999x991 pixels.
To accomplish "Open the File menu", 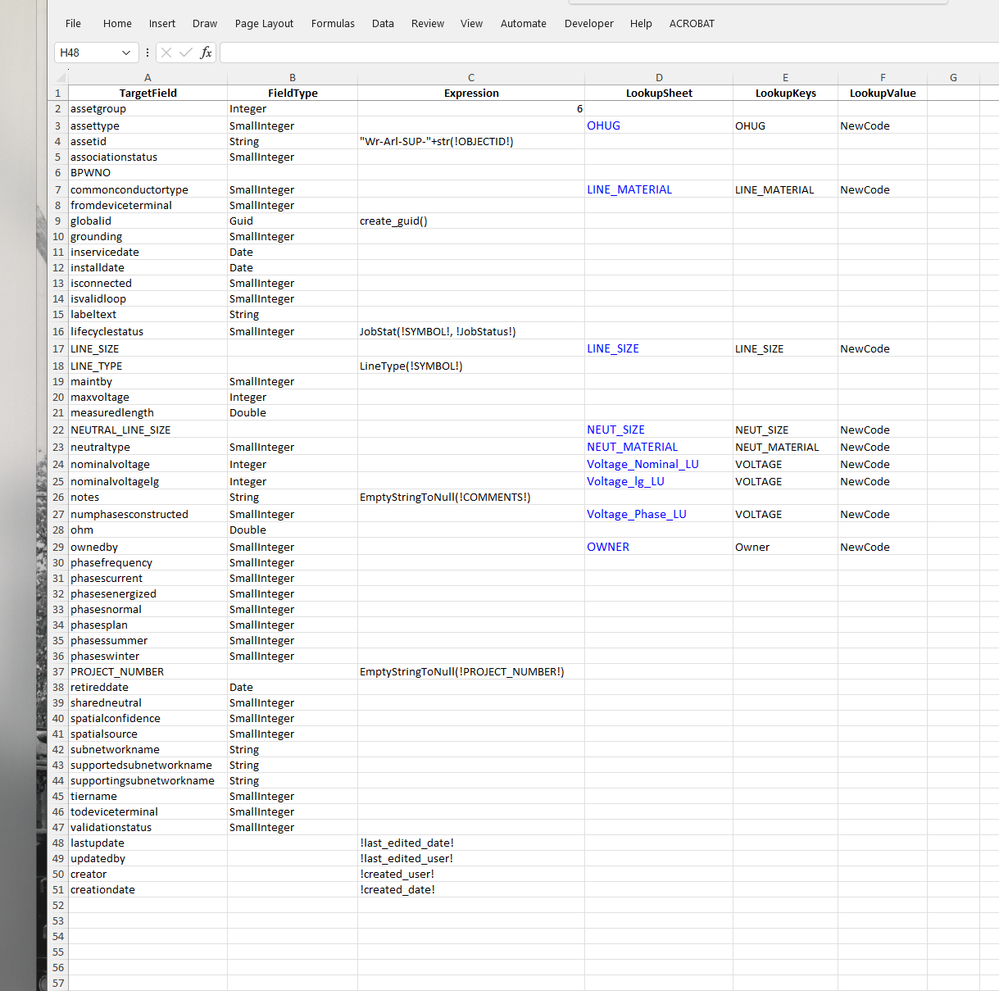I will coord(73,24).
